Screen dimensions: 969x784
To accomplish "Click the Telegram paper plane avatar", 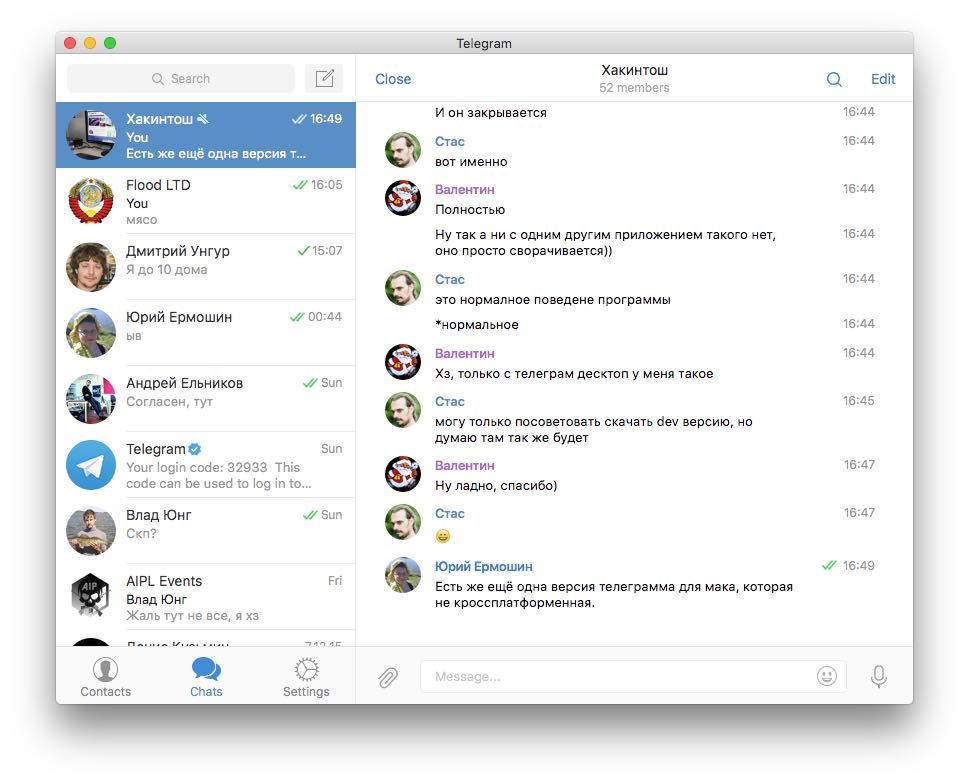I will click(91, 465).
